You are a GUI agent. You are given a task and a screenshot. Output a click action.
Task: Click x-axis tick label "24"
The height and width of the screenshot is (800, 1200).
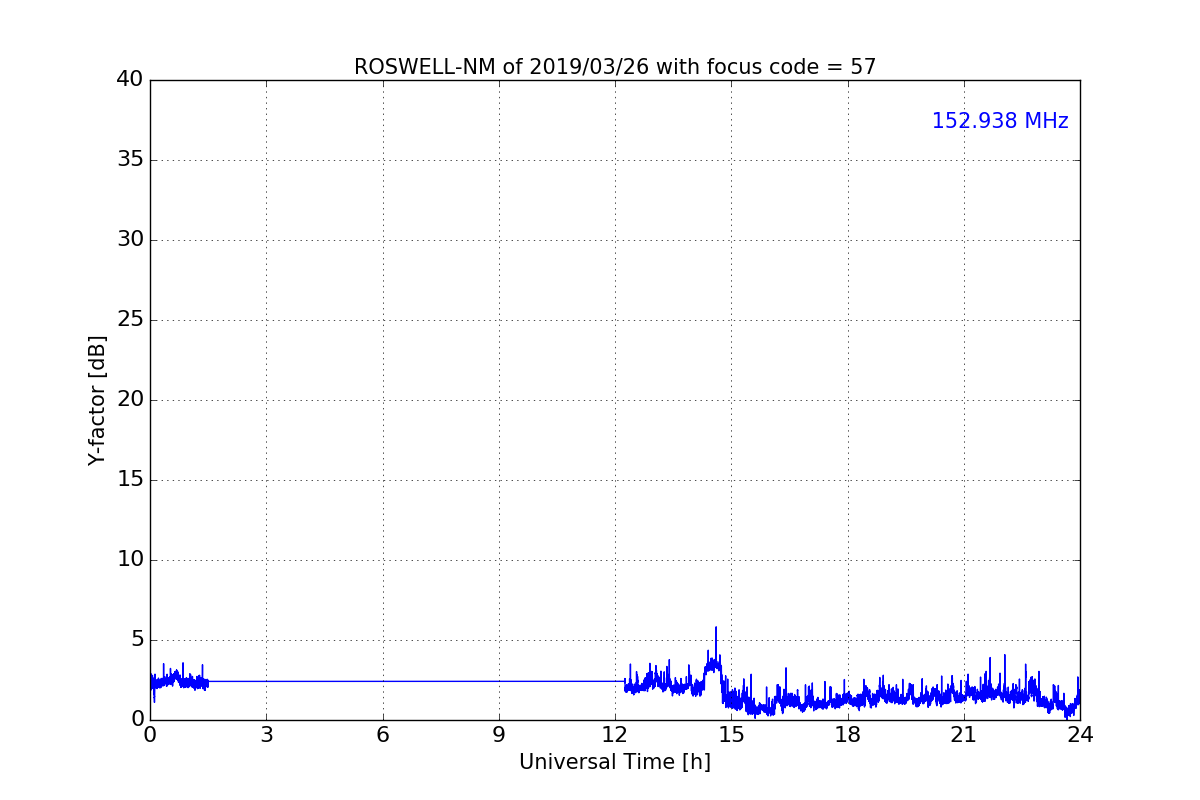pos(1080,735)
